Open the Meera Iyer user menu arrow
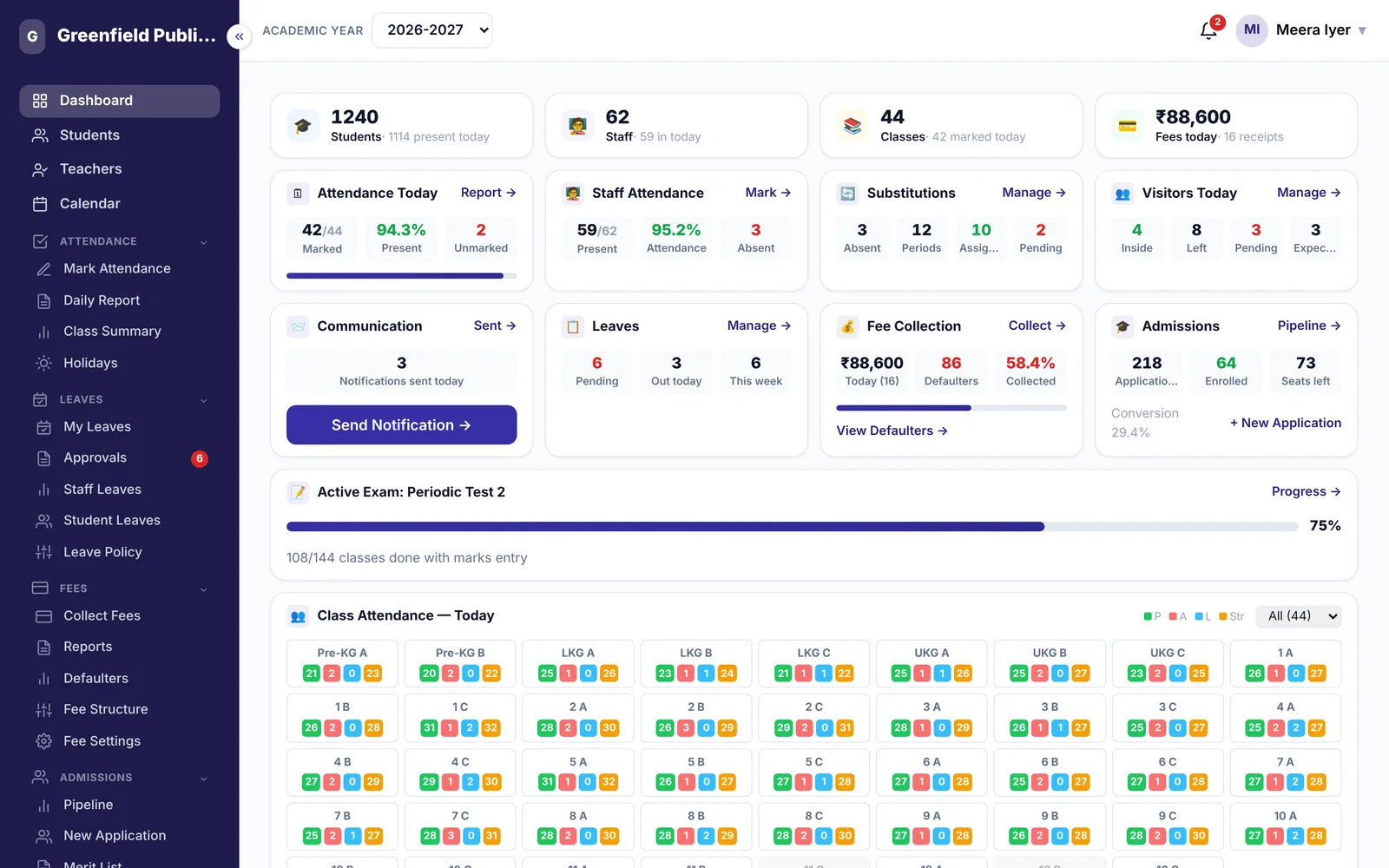 click(1362, 30)
